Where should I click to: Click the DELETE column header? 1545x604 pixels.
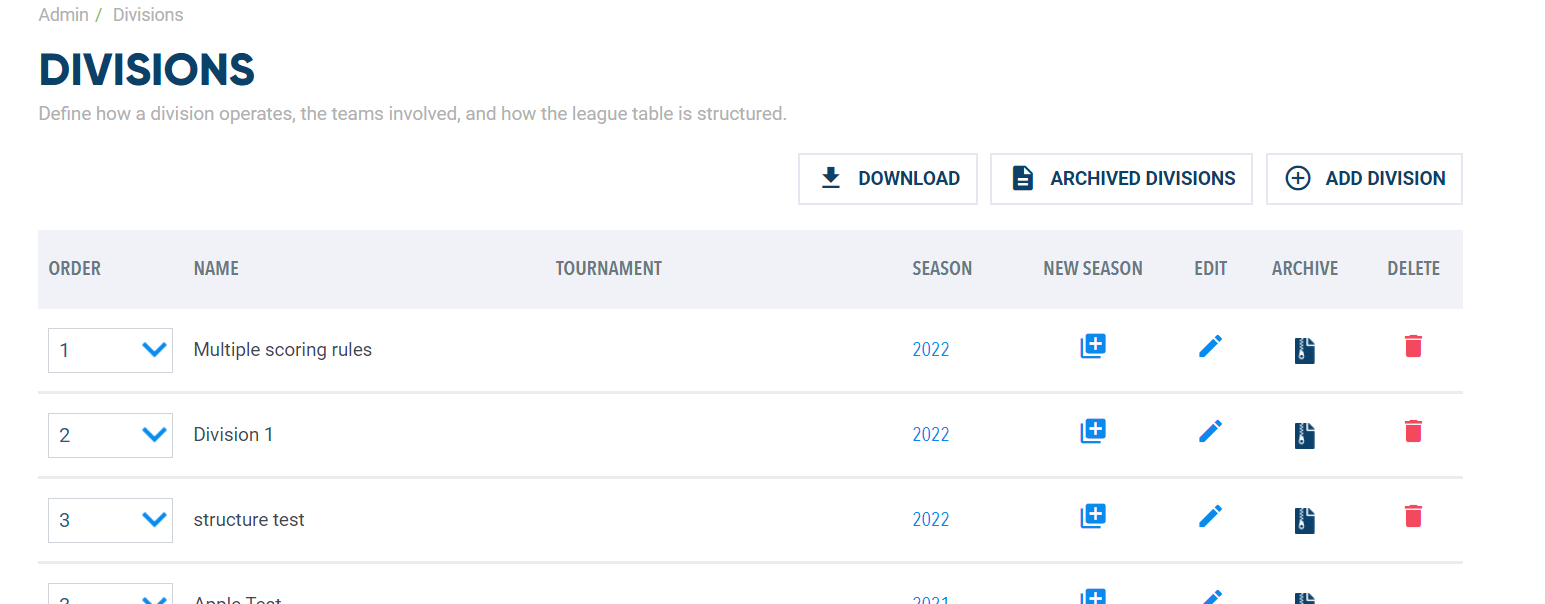pyautogui.click(x=1414, y=268)
